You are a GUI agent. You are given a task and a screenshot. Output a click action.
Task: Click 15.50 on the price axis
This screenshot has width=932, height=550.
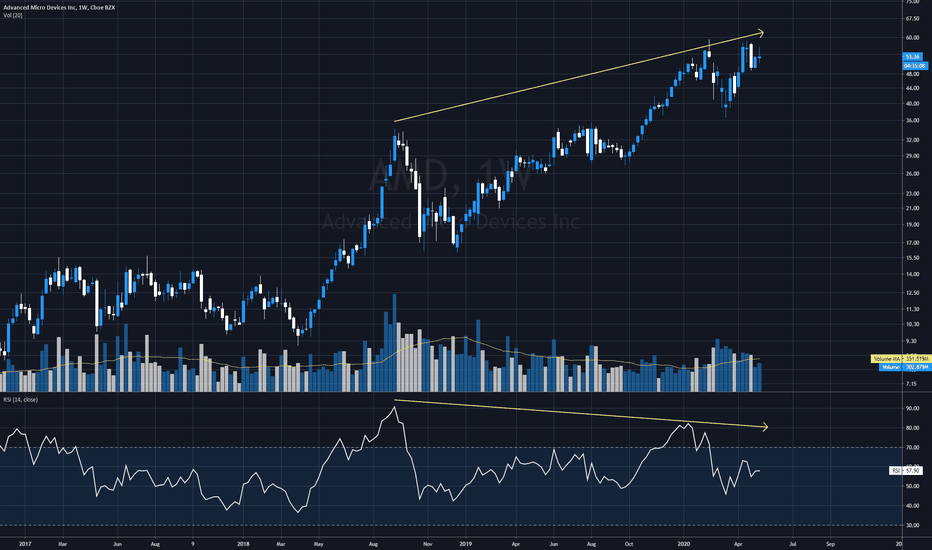click(x=912, y=258)
